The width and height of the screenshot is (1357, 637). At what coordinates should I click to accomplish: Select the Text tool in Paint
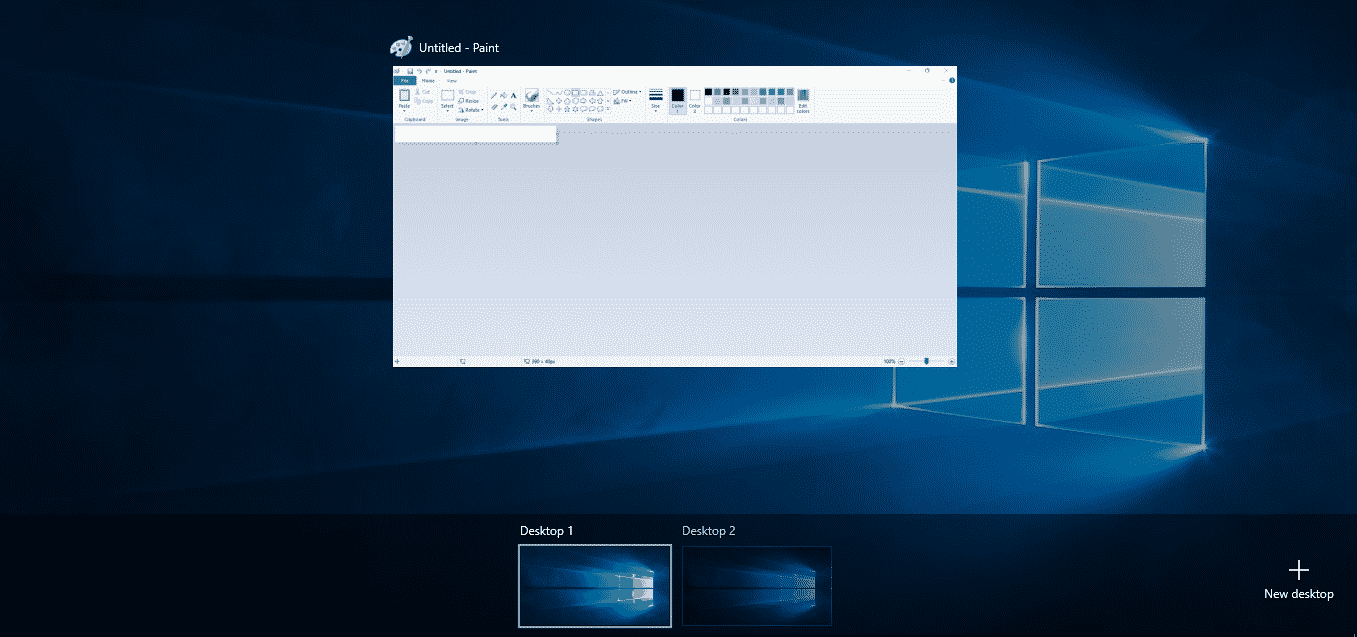[514, 96]
